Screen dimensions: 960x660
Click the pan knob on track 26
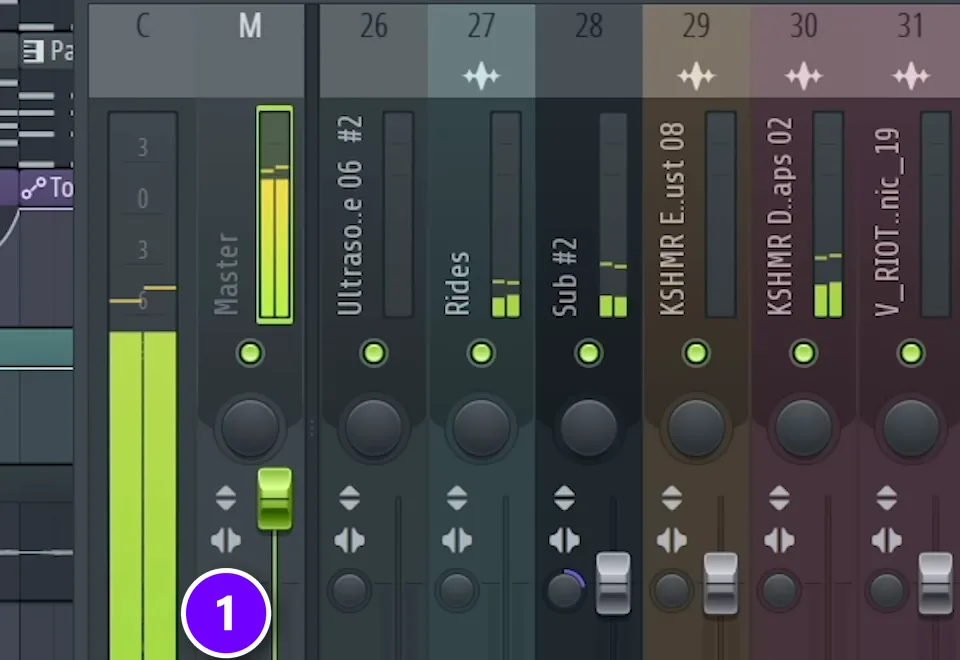tap(374, 429)
